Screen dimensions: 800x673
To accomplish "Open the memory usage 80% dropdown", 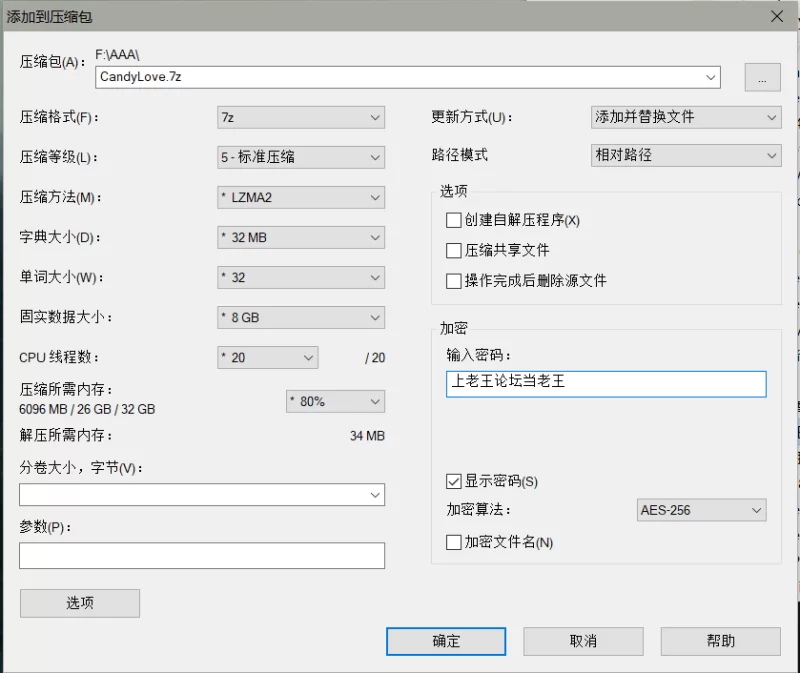I will coord(335,402).
